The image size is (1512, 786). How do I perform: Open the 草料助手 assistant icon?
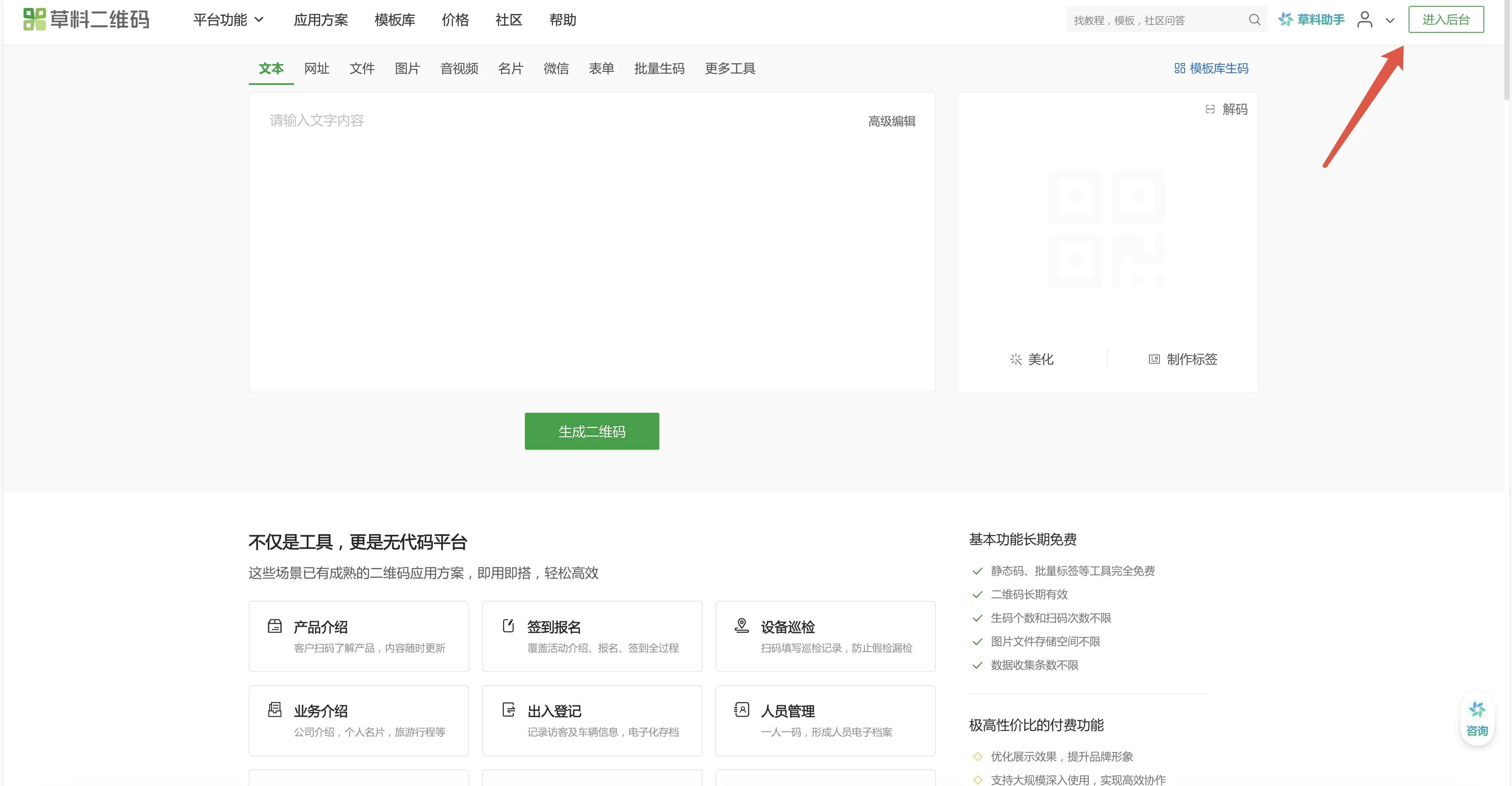1285,19
